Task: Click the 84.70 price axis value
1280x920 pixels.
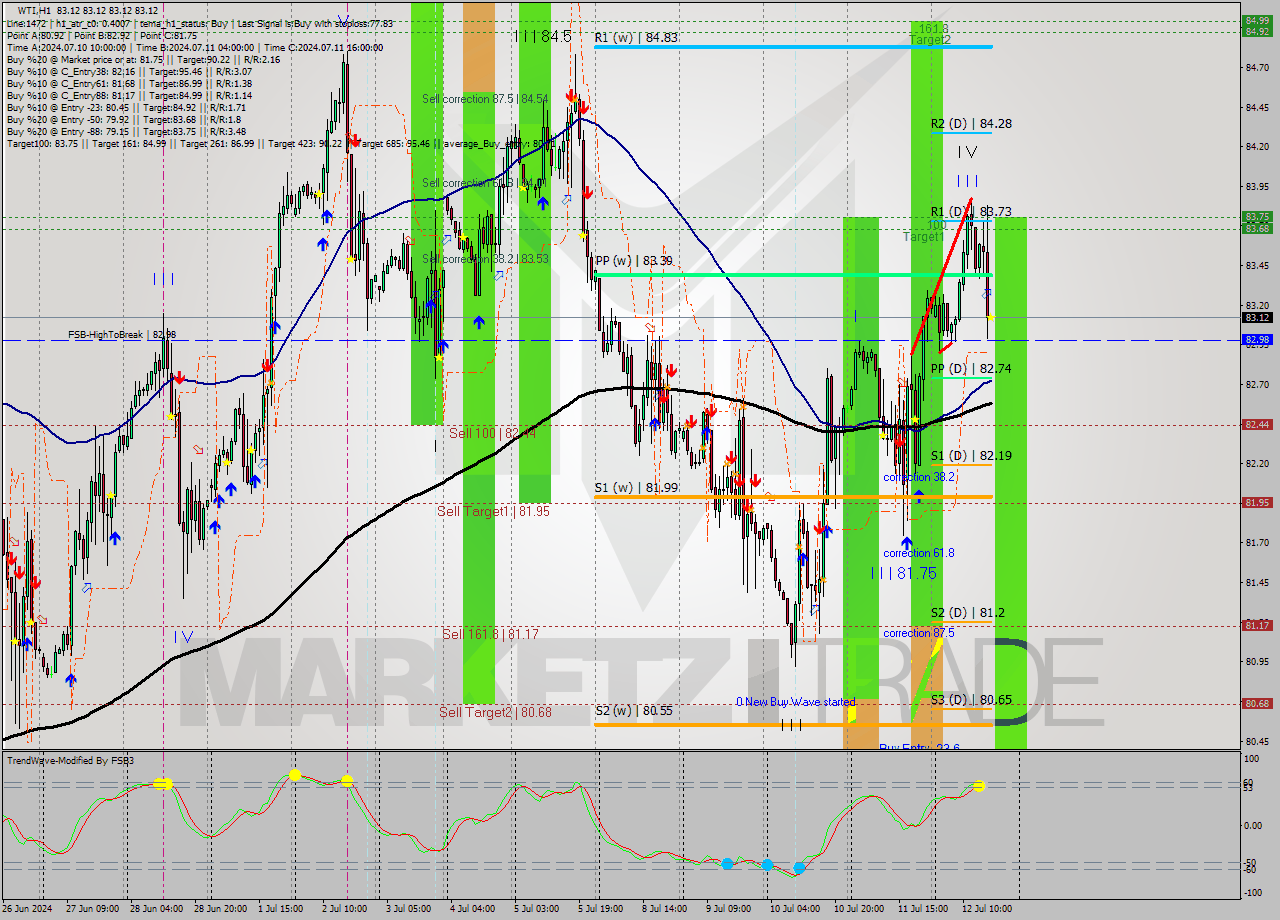Action: click(x=1257, y=68)
